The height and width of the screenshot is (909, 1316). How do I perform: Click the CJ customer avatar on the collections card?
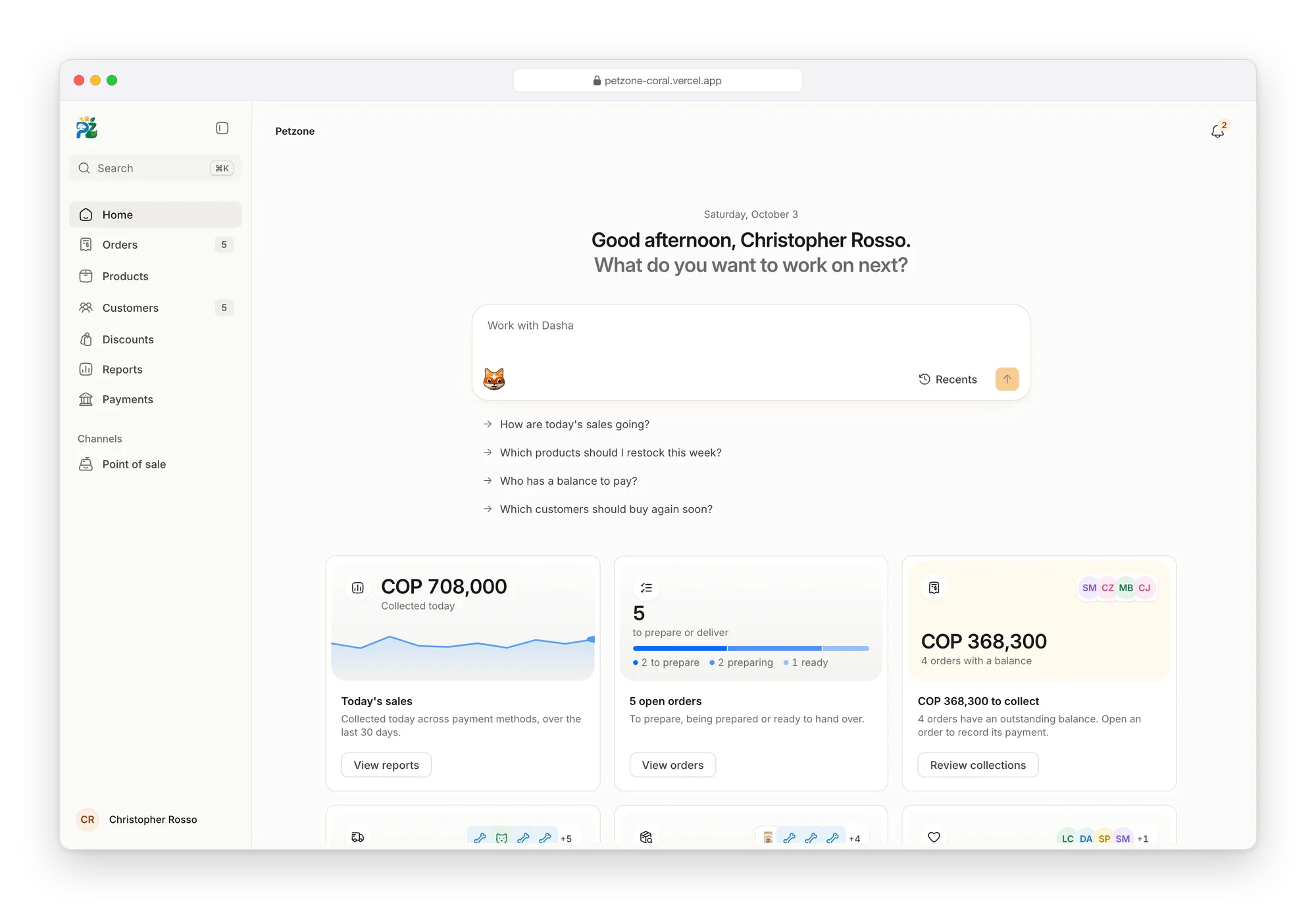tap(1145, 587)
